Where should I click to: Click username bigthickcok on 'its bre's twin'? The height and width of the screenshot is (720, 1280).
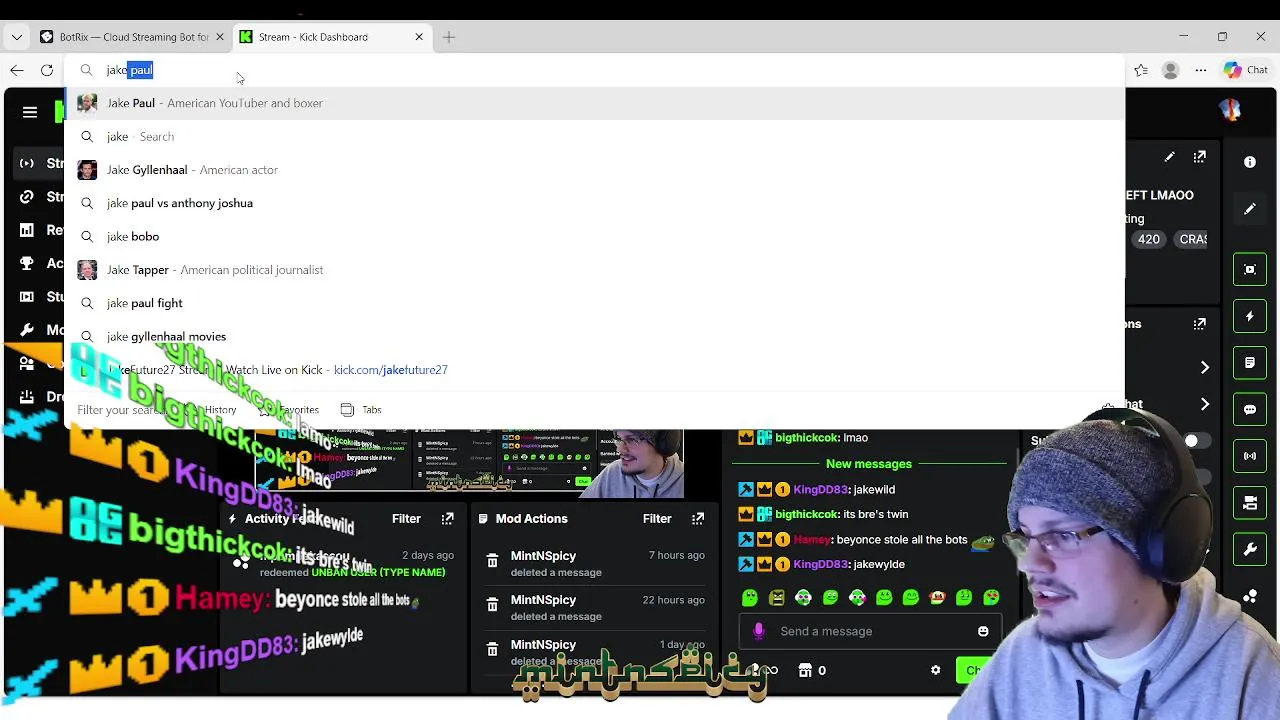pyautogui.click(x=807, y=514)
